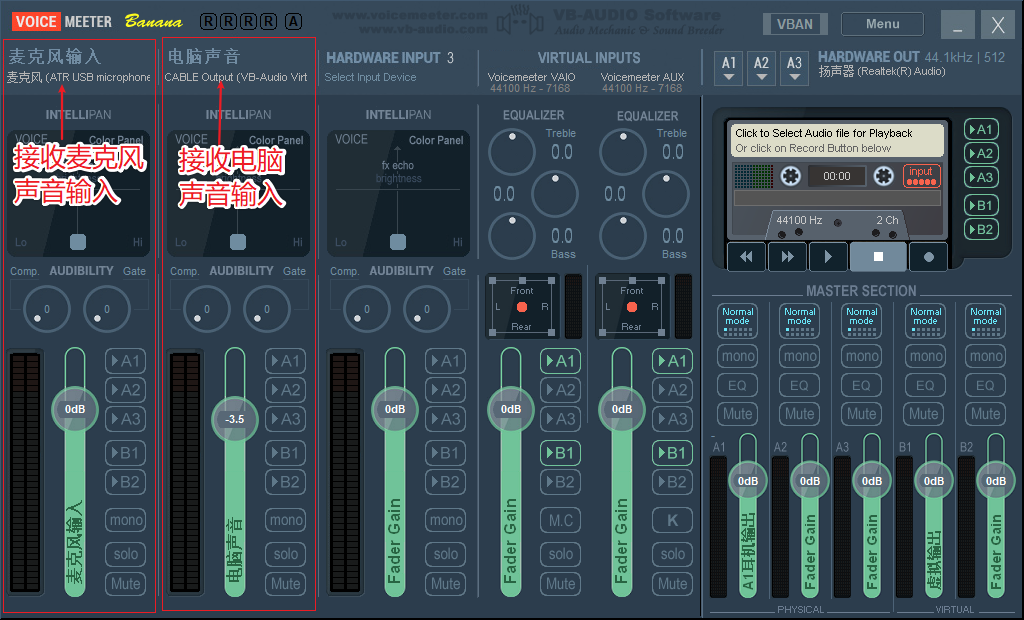Mute the computer sound strip

coord(285,583)
